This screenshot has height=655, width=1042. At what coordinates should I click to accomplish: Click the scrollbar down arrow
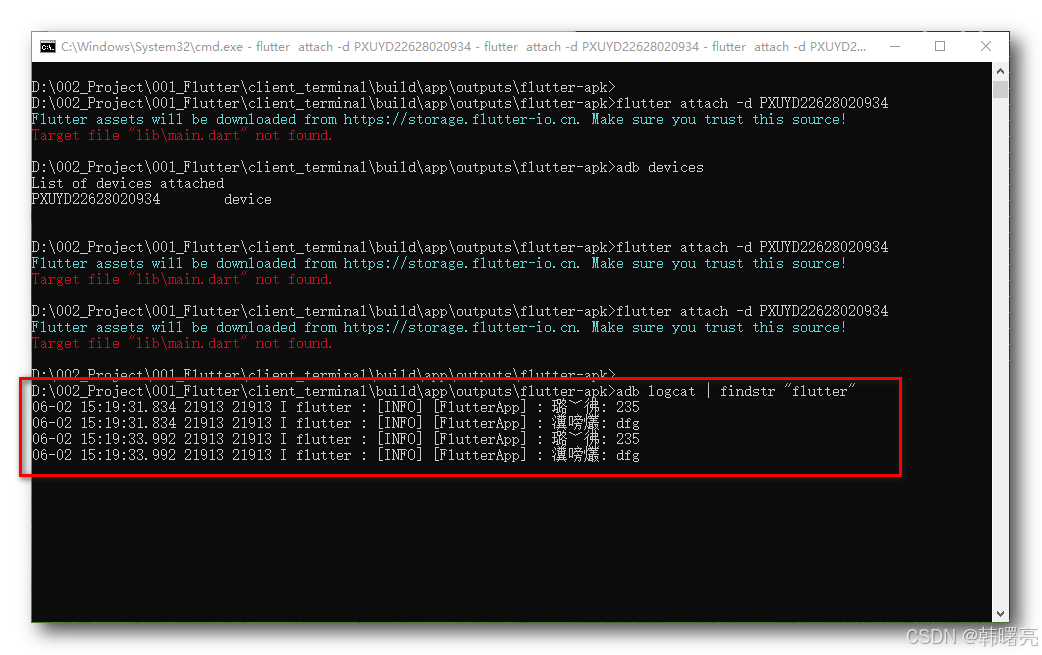click(x=1000, y=614)
